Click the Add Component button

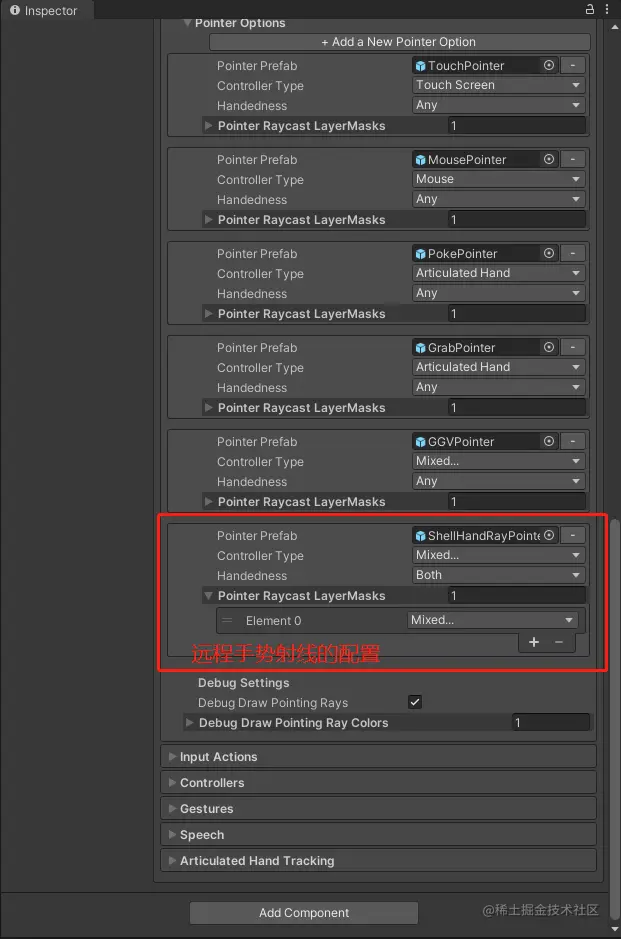(304, 913)
